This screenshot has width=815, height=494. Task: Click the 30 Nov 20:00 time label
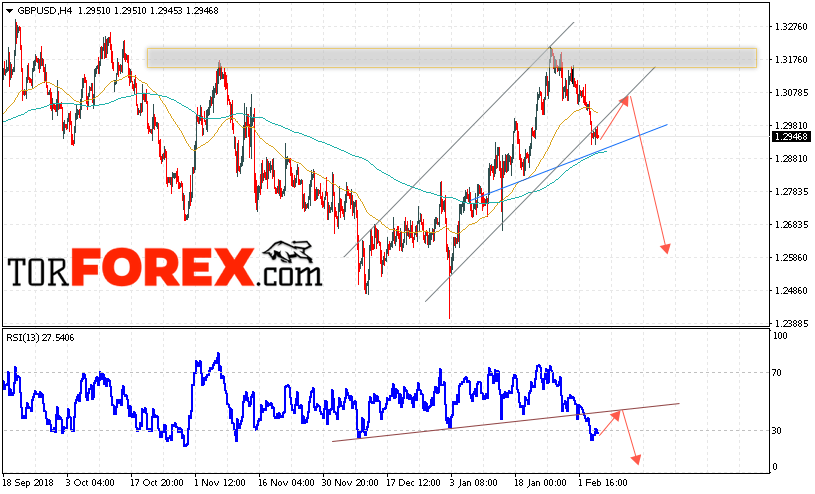[351, 483]
